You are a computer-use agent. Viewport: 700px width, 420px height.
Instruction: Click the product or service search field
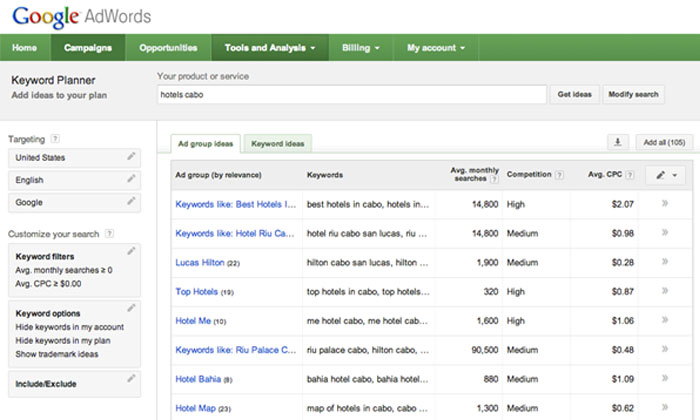(351, 94)
